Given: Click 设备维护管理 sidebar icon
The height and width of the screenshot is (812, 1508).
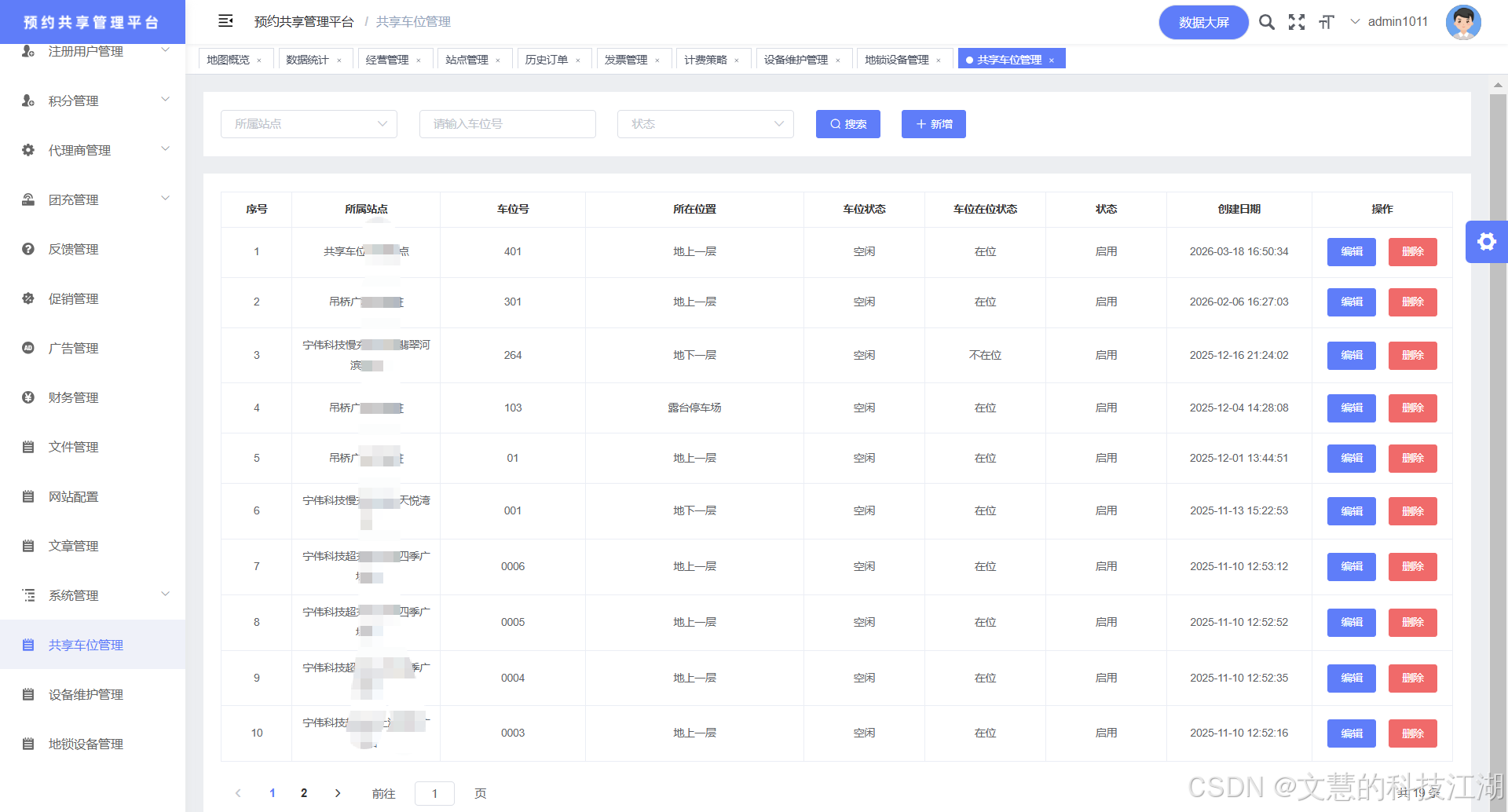Looking at the screenshot, I should (x=28, y=694).
